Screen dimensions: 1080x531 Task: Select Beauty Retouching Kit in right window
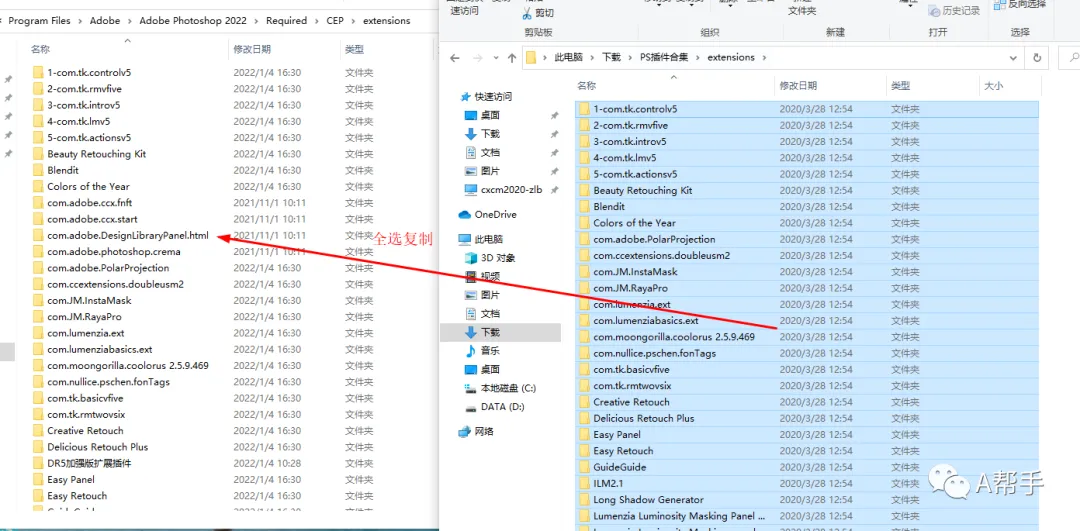coord(806,190)
